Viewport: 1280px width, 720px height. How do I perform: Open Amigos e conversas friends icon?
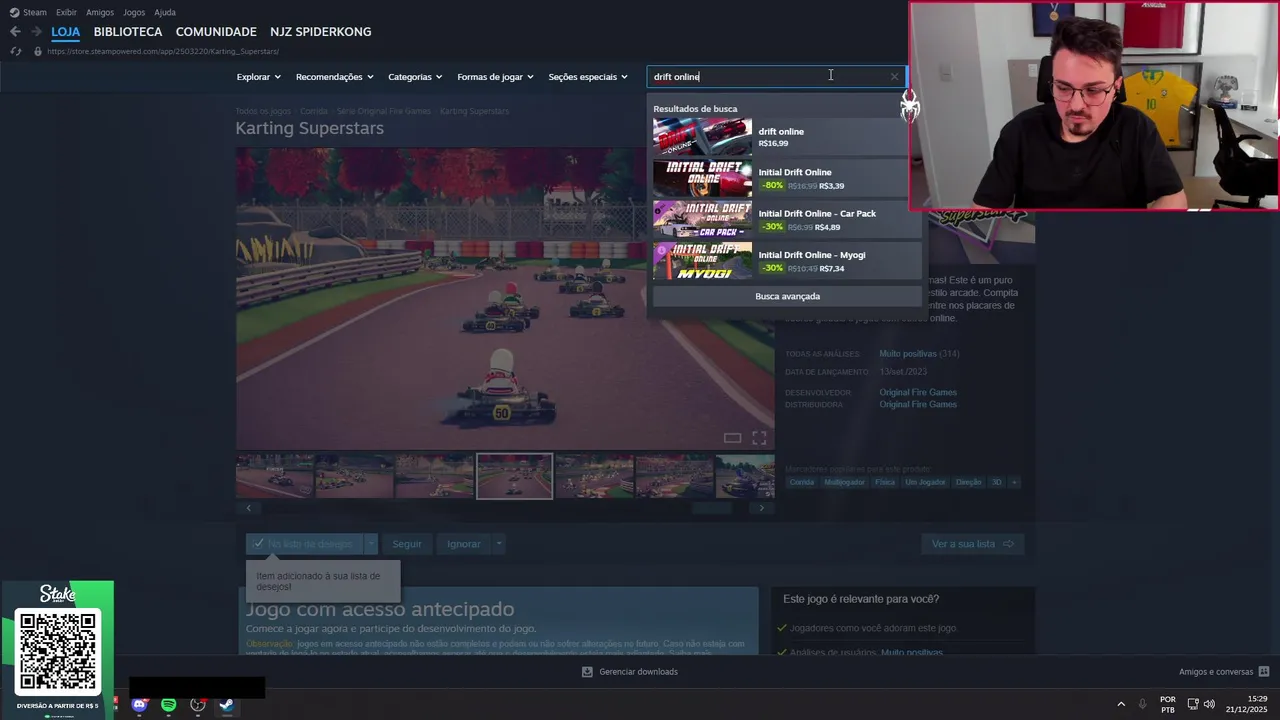1264,672
